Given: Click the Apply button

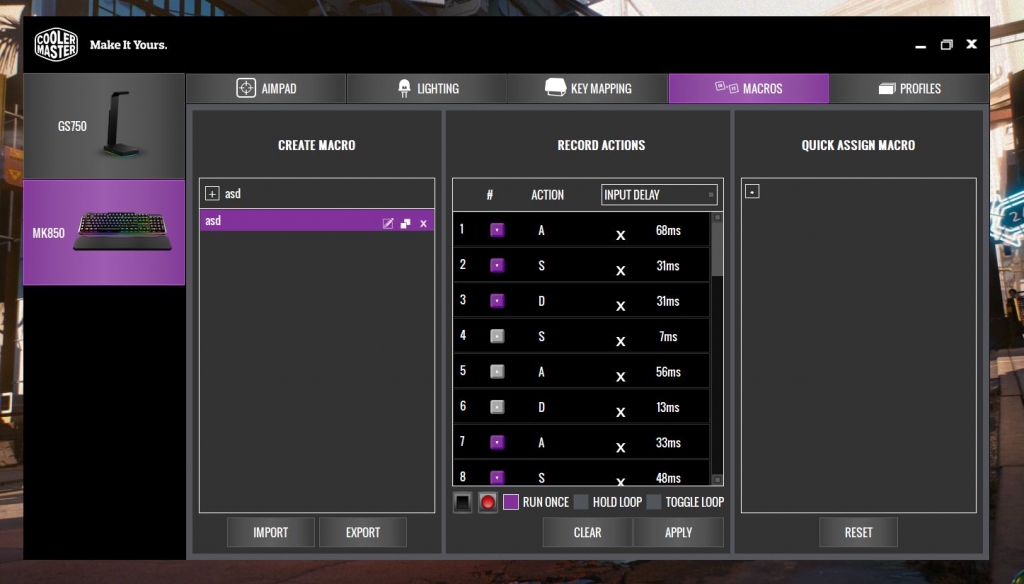Looking at the screenshot, I should coord(678,532).
